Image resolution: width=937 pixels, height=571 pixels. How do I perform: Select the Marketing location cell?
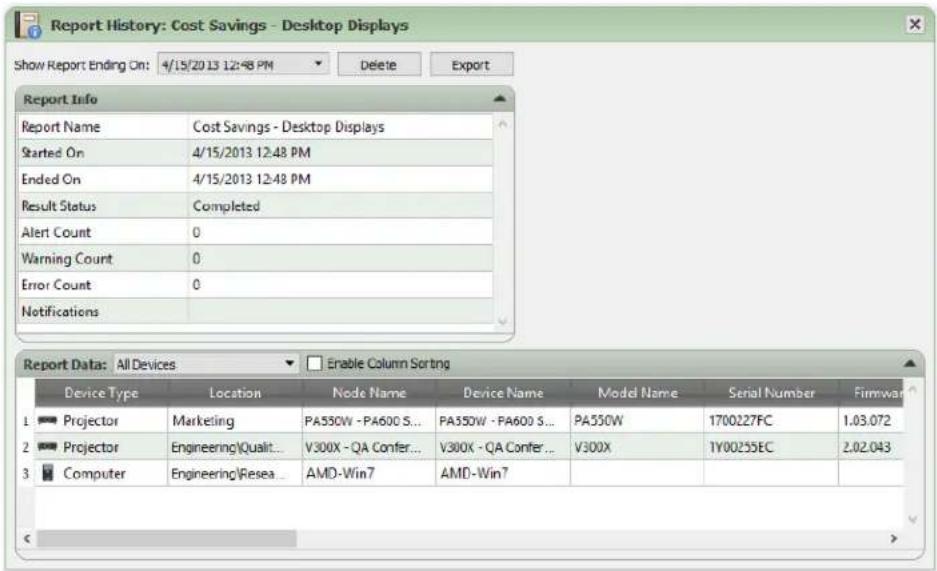point(235,420)
